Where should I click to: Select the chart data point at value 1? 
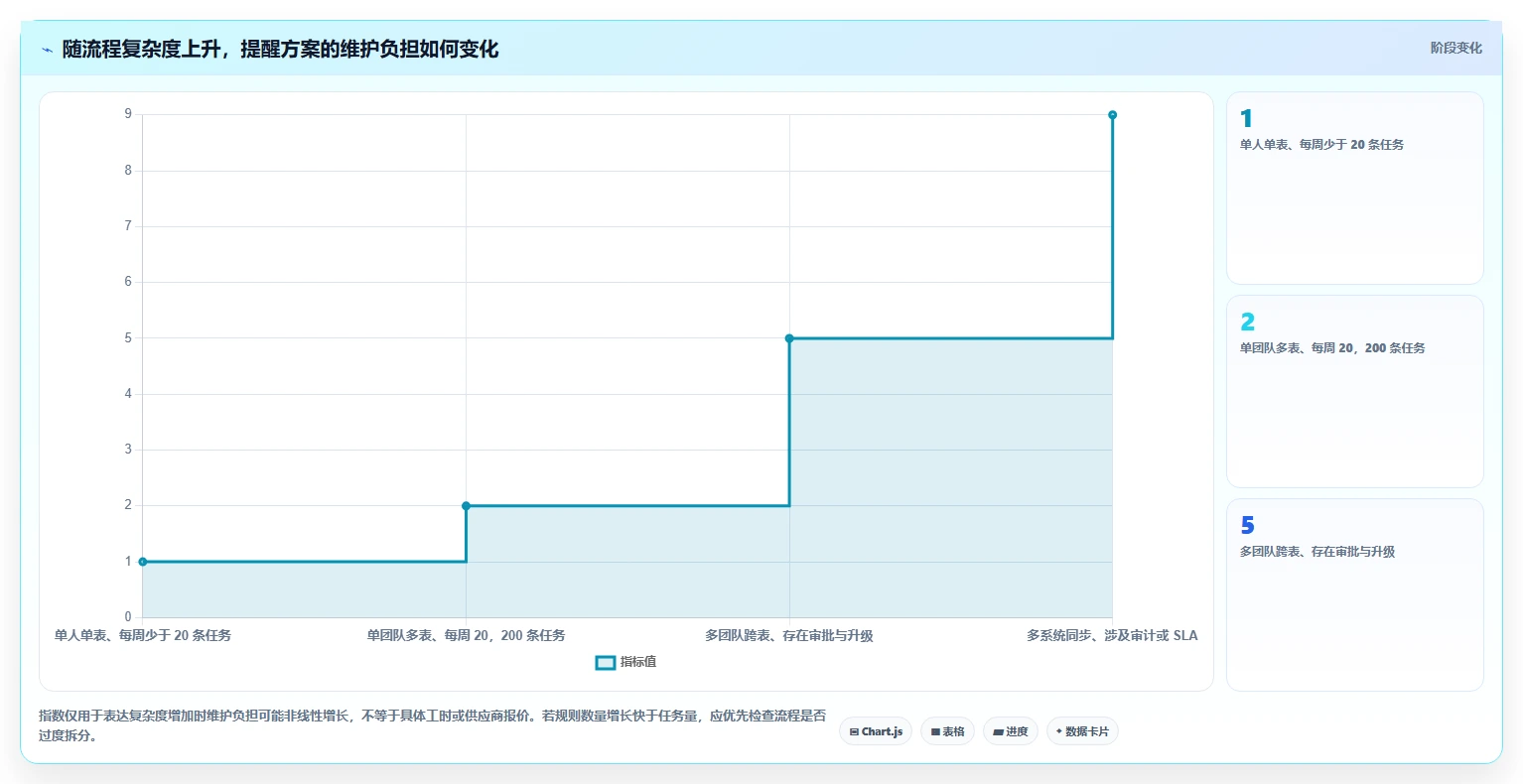coord(143,562)
